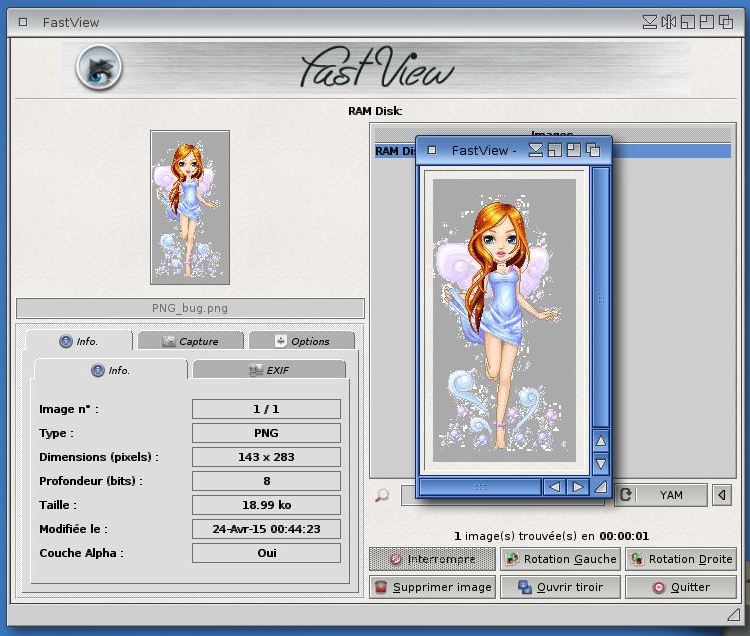Click the refresh arrow icon beside YAM
Screen dimensions: 750x636
pyautogui.click(x=625, y=495)
